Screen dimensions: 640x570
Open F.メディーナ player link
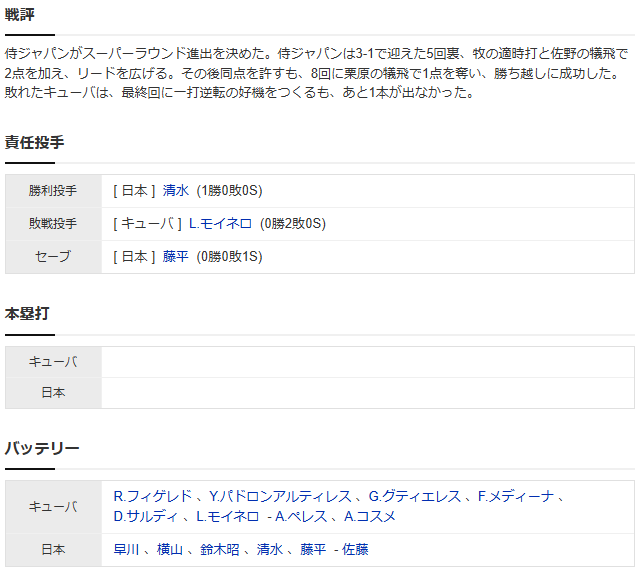tap(516, 497)
